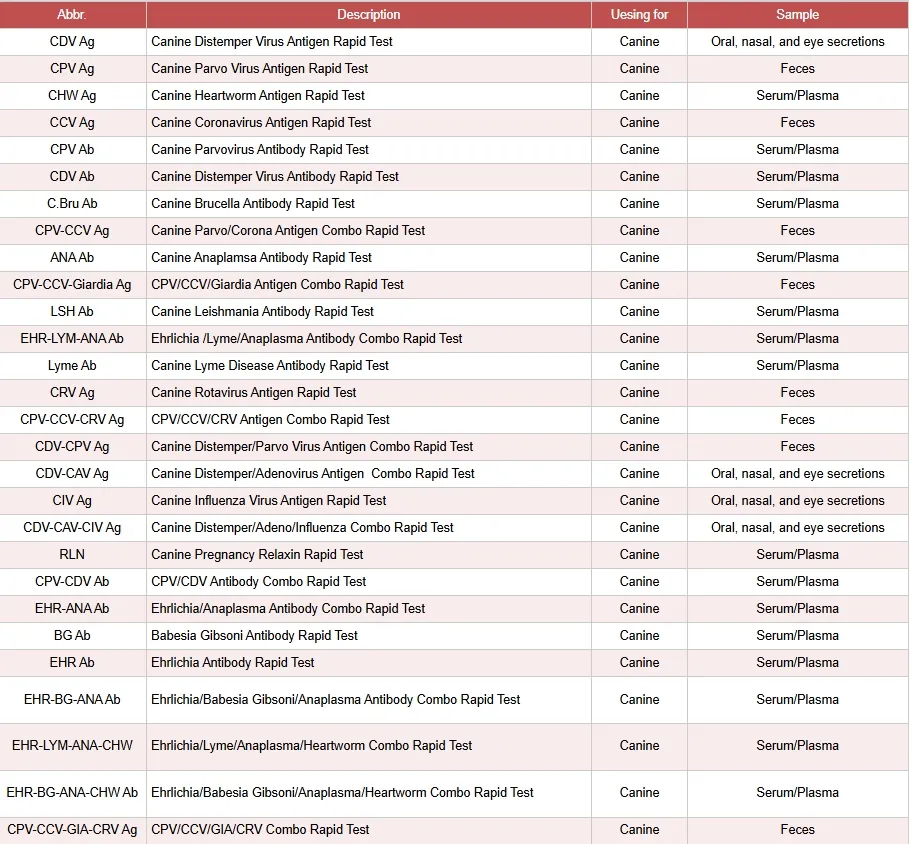
Task: Click Canine Pregnancy Relaxin Rapid Test description
Action: tap(257, 555)
